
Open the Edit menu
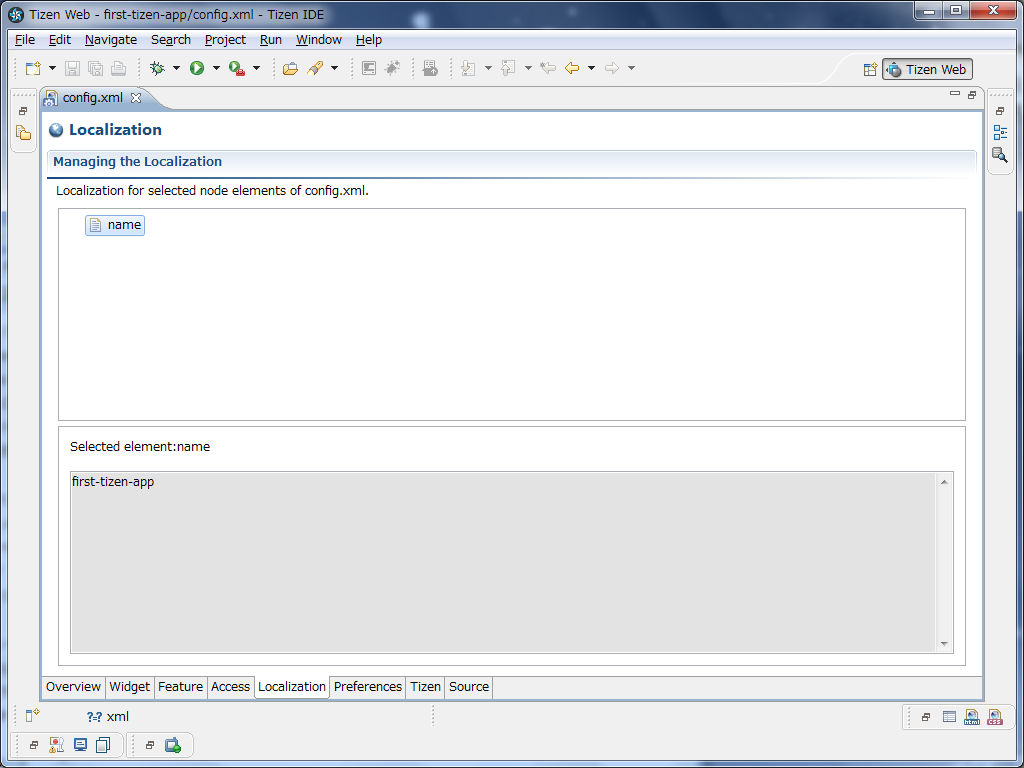pyautogui.click(x=59, y=40)
